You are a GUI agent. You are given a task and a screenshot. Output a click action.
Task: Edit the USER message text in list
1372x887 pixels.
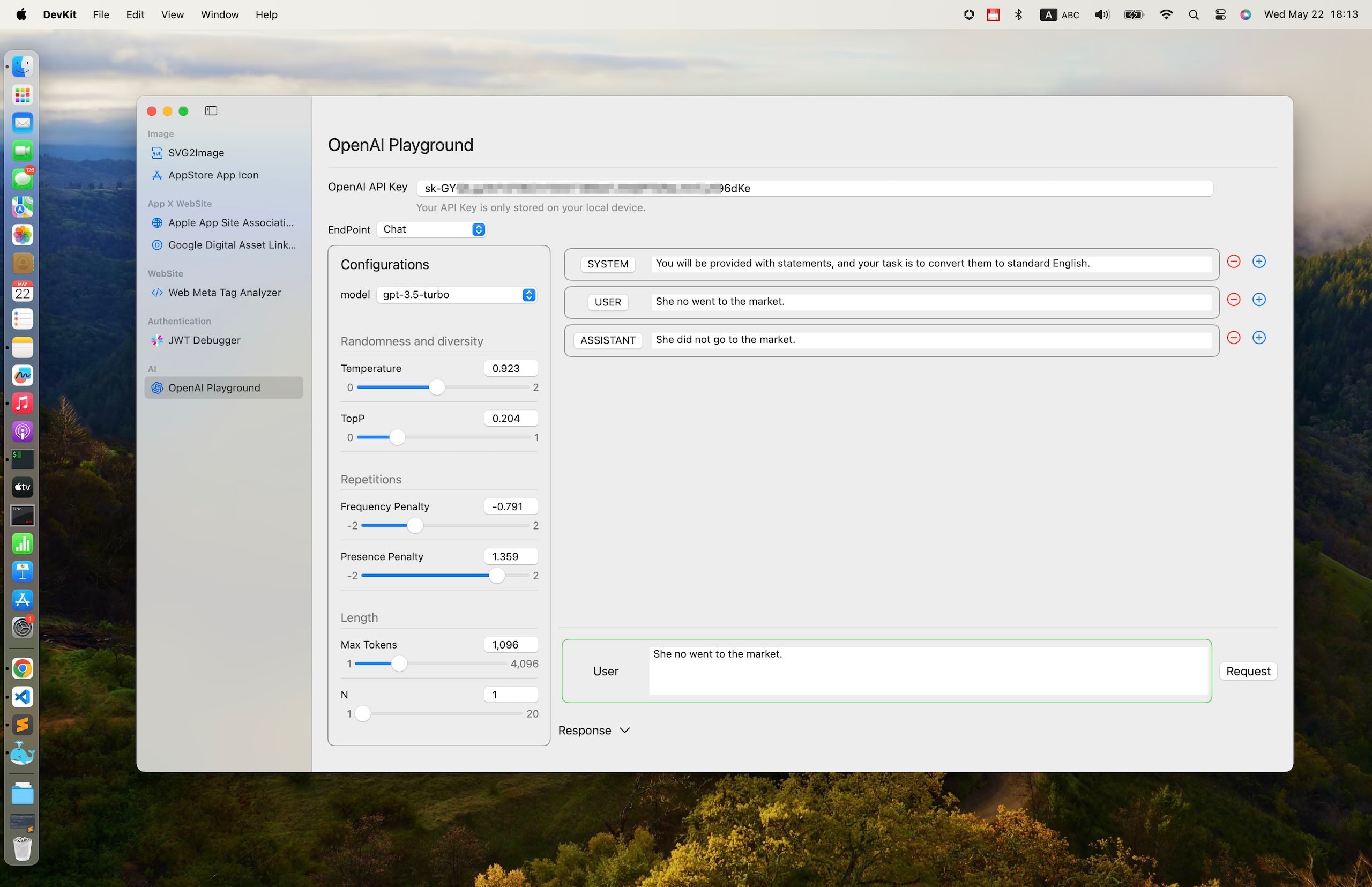click(931, 302)
